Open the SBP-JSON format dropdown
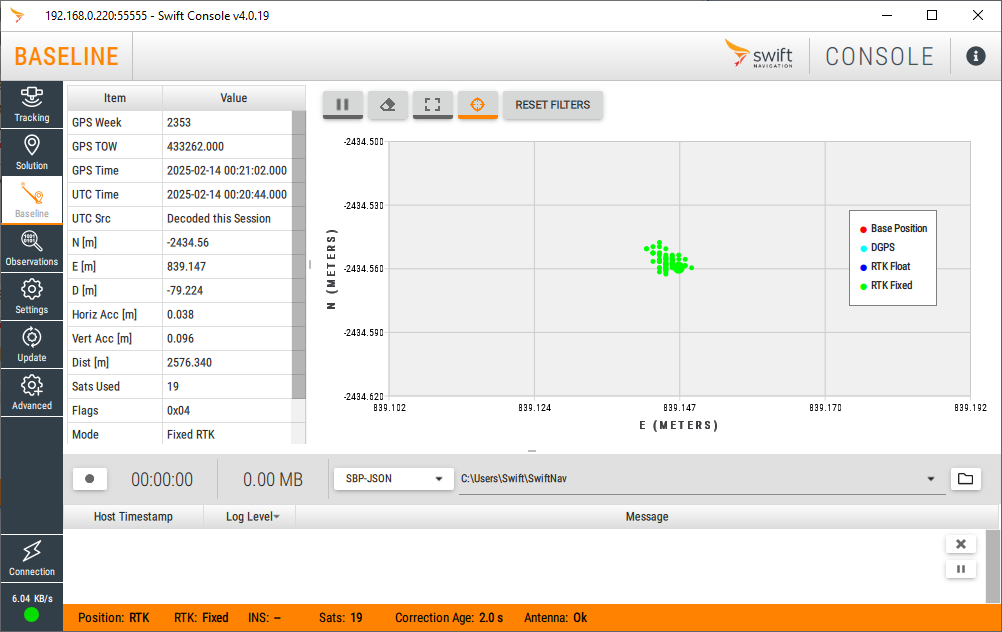This screenshot has height=632, width=1002. (x=394, y=479)
